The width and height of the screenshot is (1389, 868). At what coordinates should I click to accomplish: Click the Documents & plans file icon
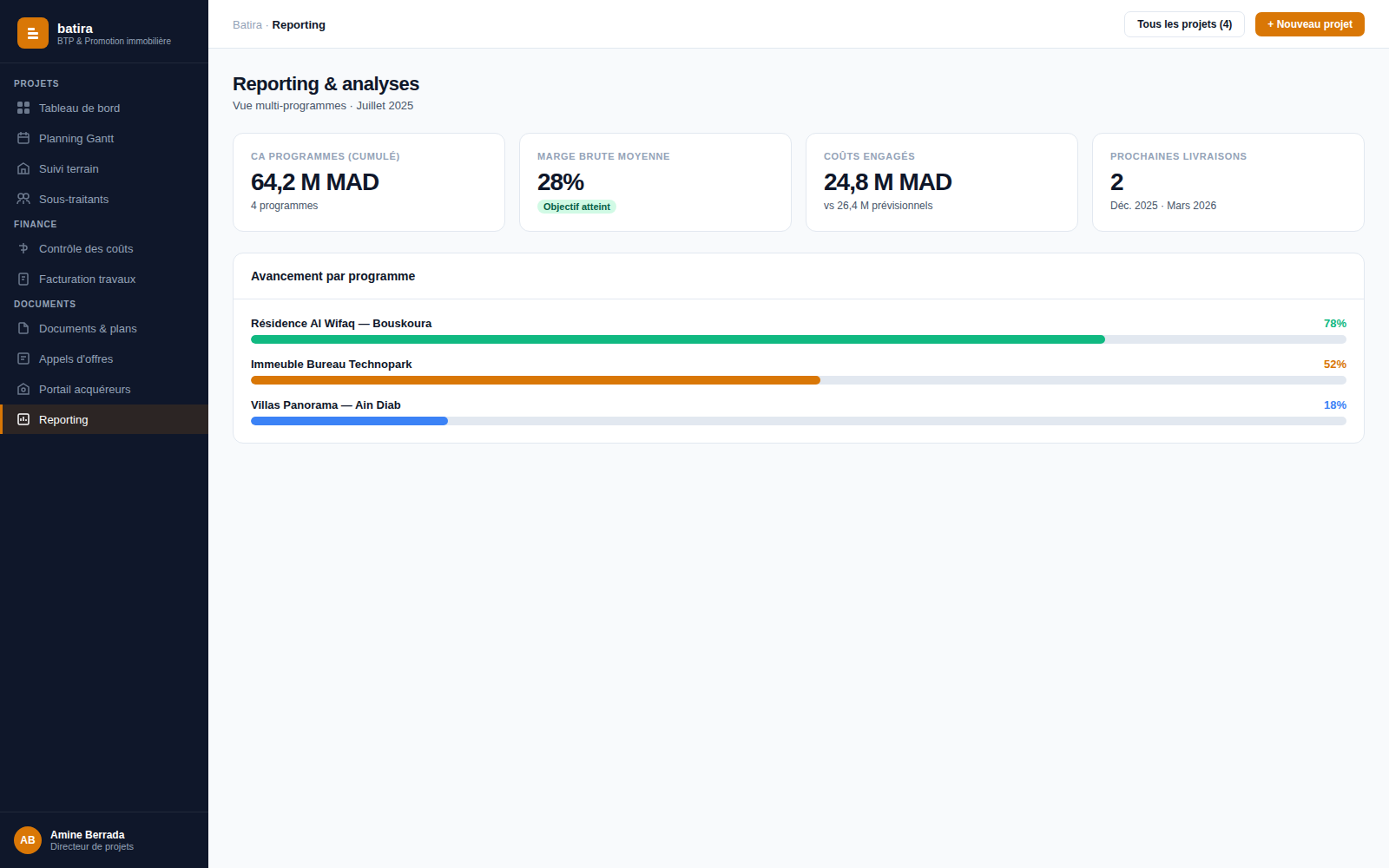(x=23, y=328)
